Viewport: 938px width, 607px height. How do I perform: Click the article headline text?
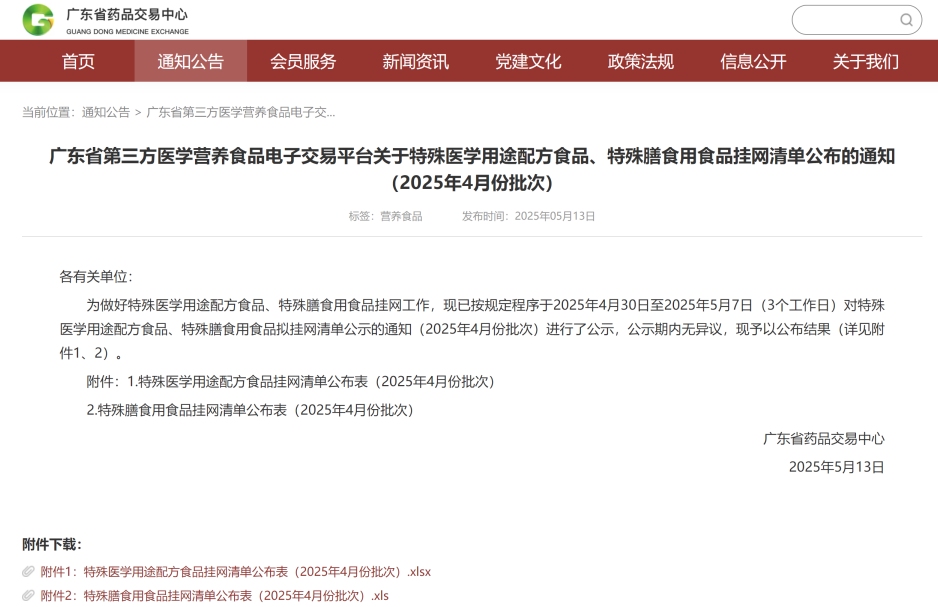click(x=472, y=169)
